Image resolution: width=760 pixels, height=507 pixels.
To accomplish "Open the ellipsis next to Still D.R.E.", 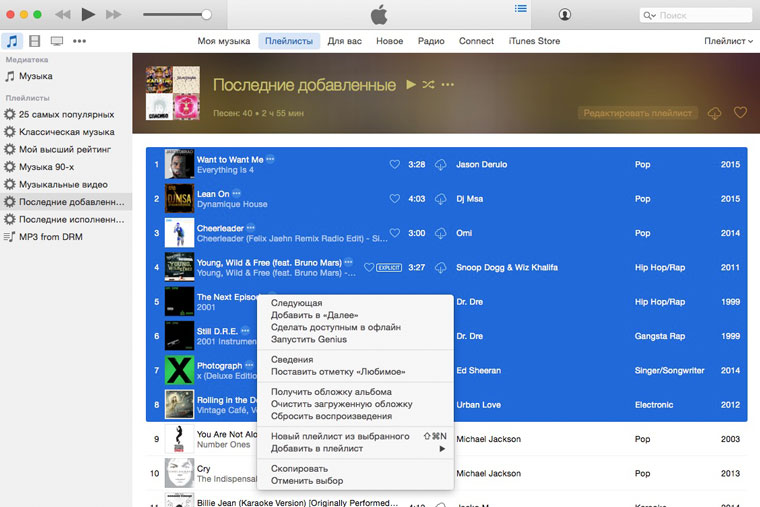I will pyautogui.click(x=245, y=331).
